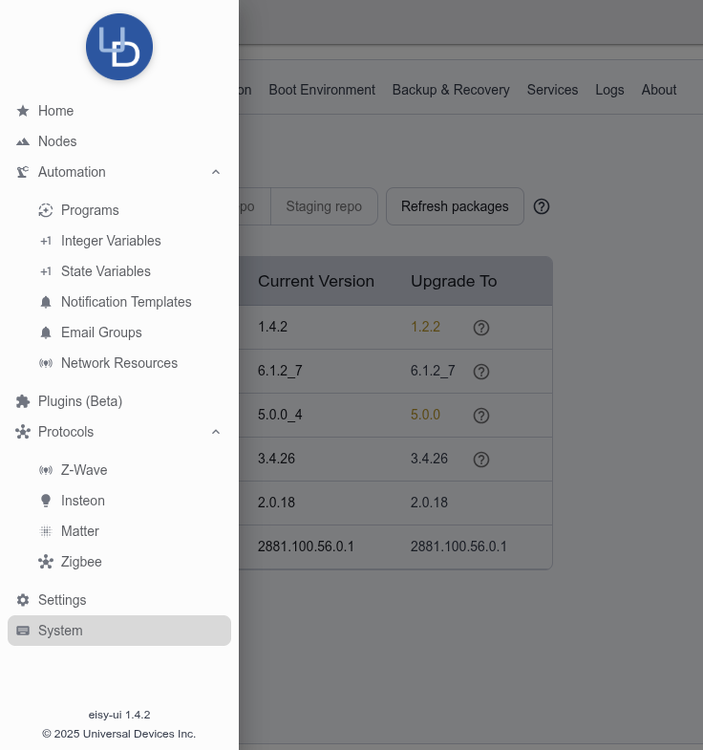Screen dimensions: 703x750
Task: Click the State Variables +1 icon
Action: pyautogui.click(x=46, y=272)
